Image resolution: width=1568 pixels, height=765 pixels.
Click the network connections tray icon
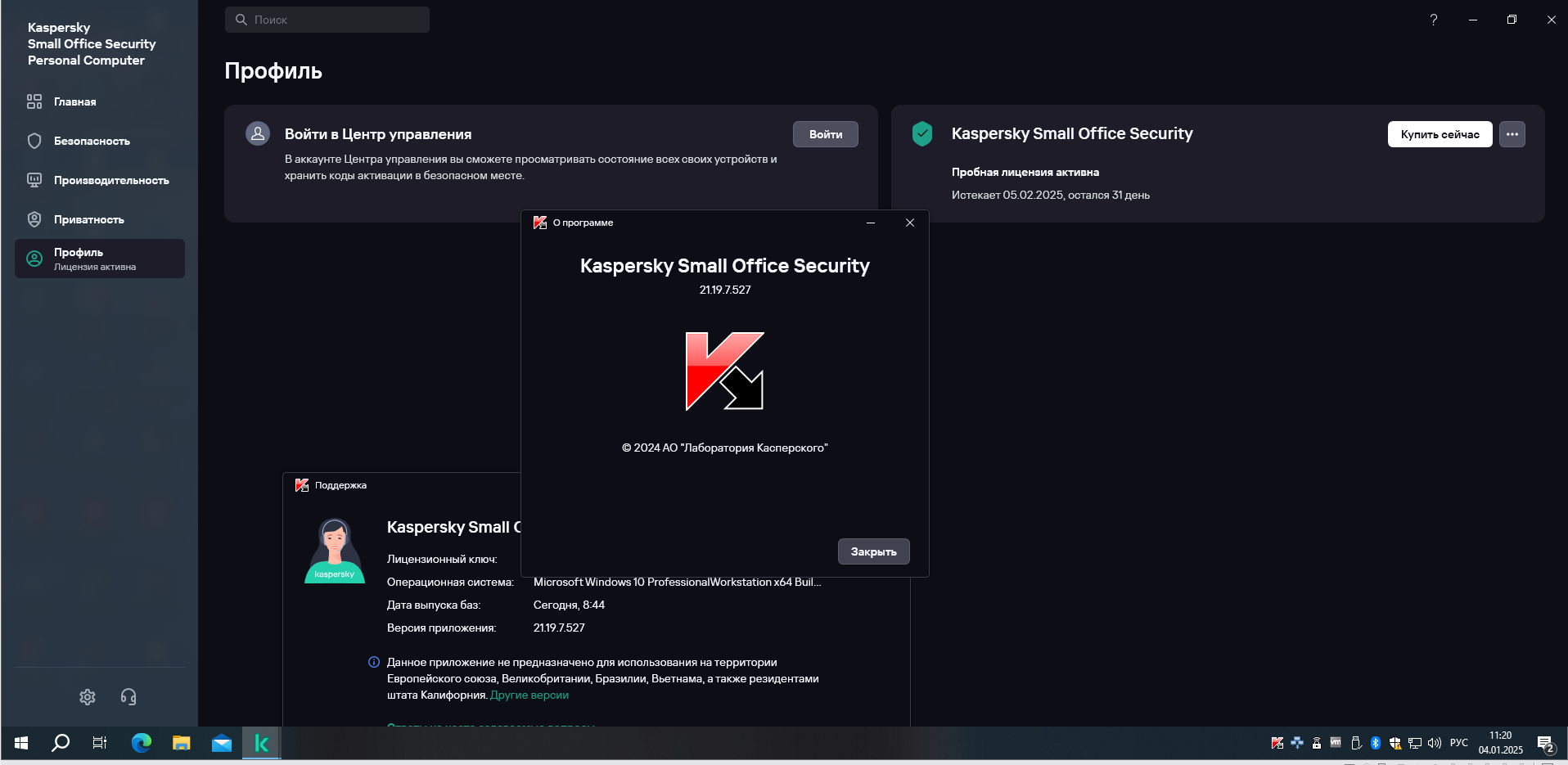(1297, 743)
